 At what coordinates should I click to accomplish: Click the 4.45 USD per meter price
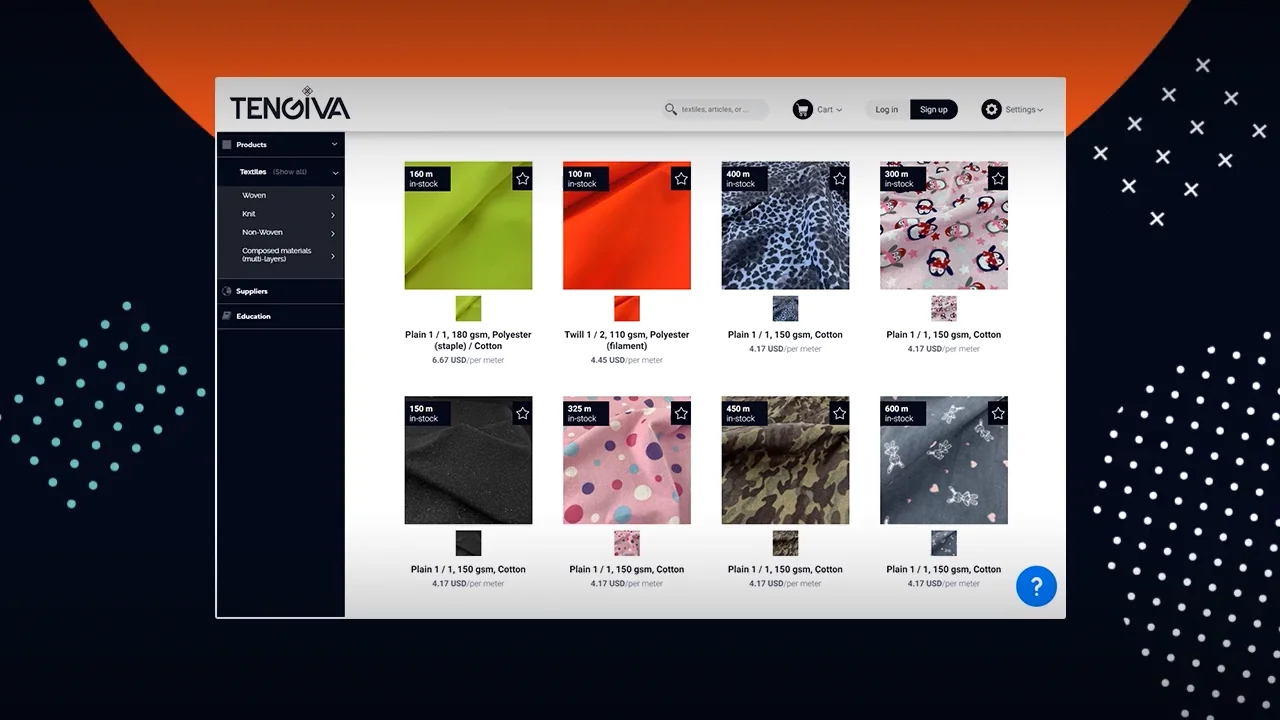click(627, 360)
